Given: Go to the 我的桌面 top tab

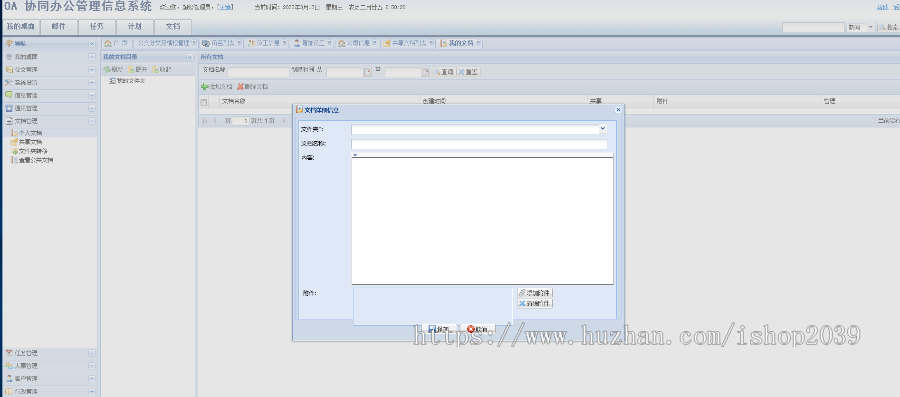Looking at the screenshot, I should (20, 27).
